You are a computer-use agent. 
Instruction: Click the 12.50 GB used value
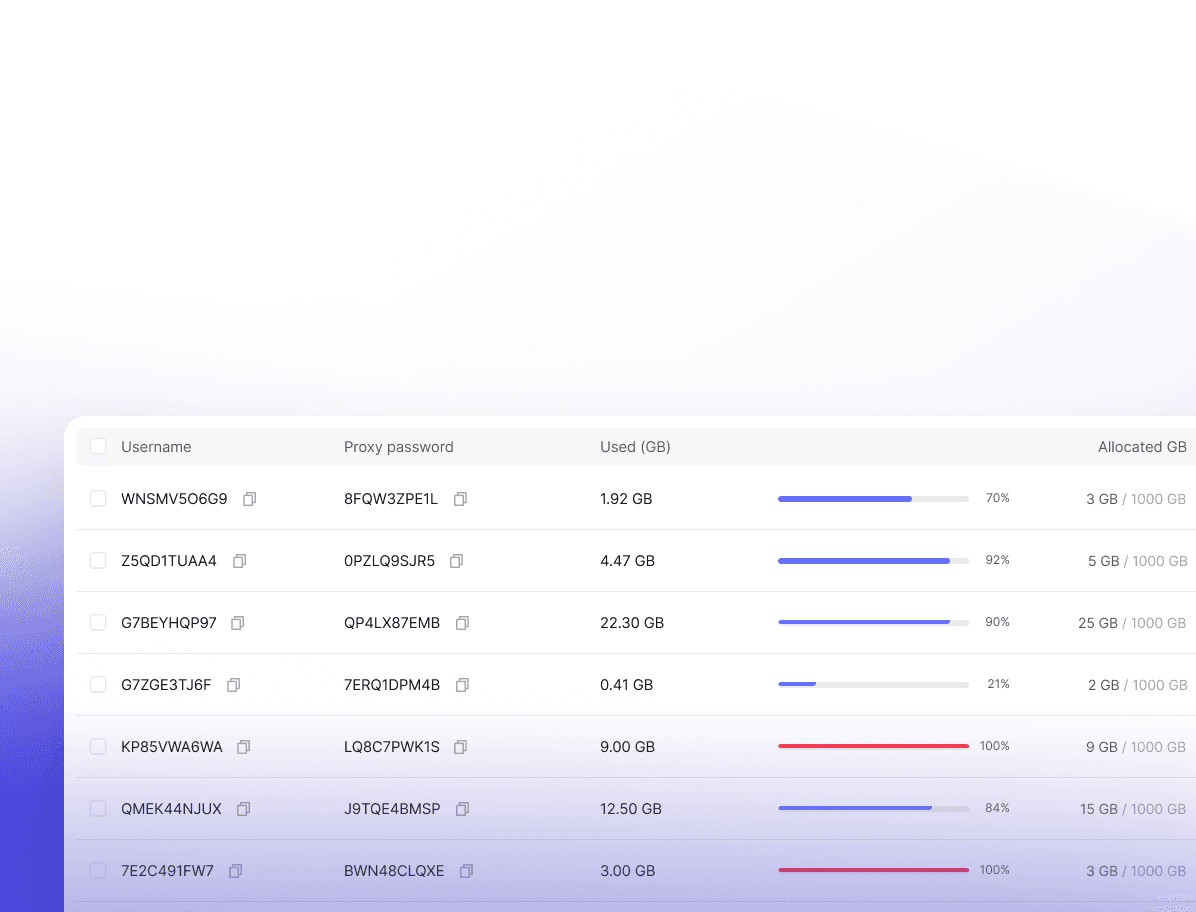(x=631, y=809)
